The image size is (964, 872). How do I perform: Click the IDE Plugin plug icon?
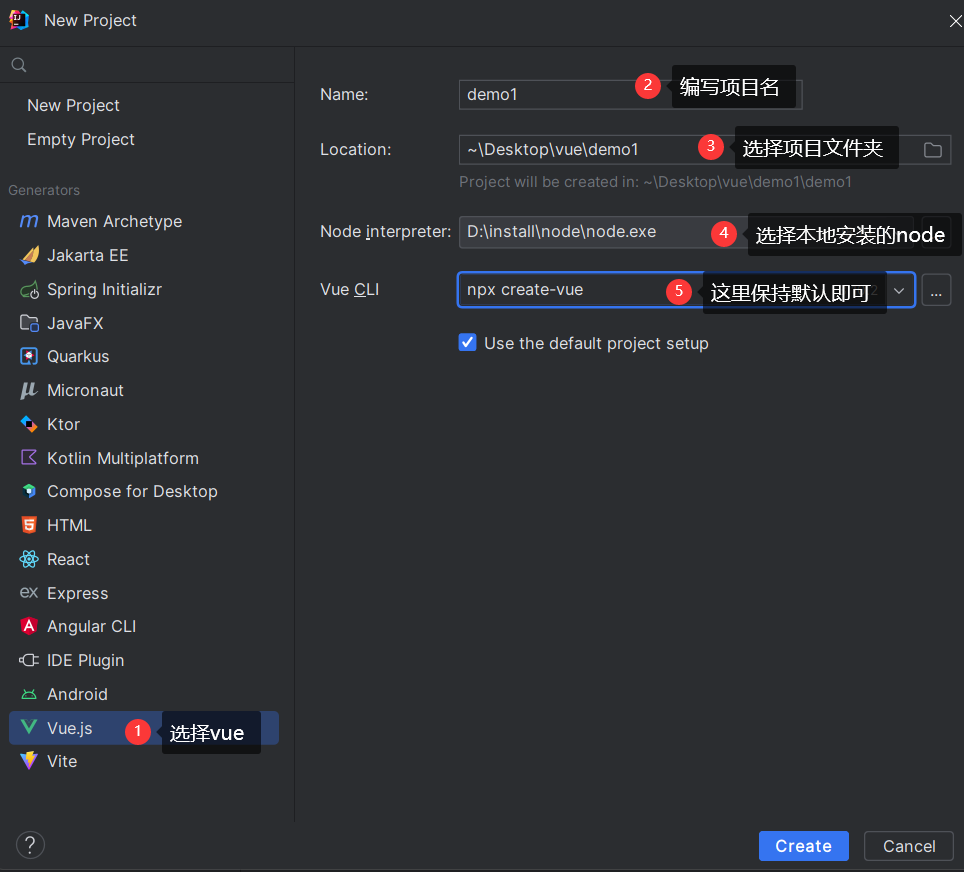pos(29,660)
